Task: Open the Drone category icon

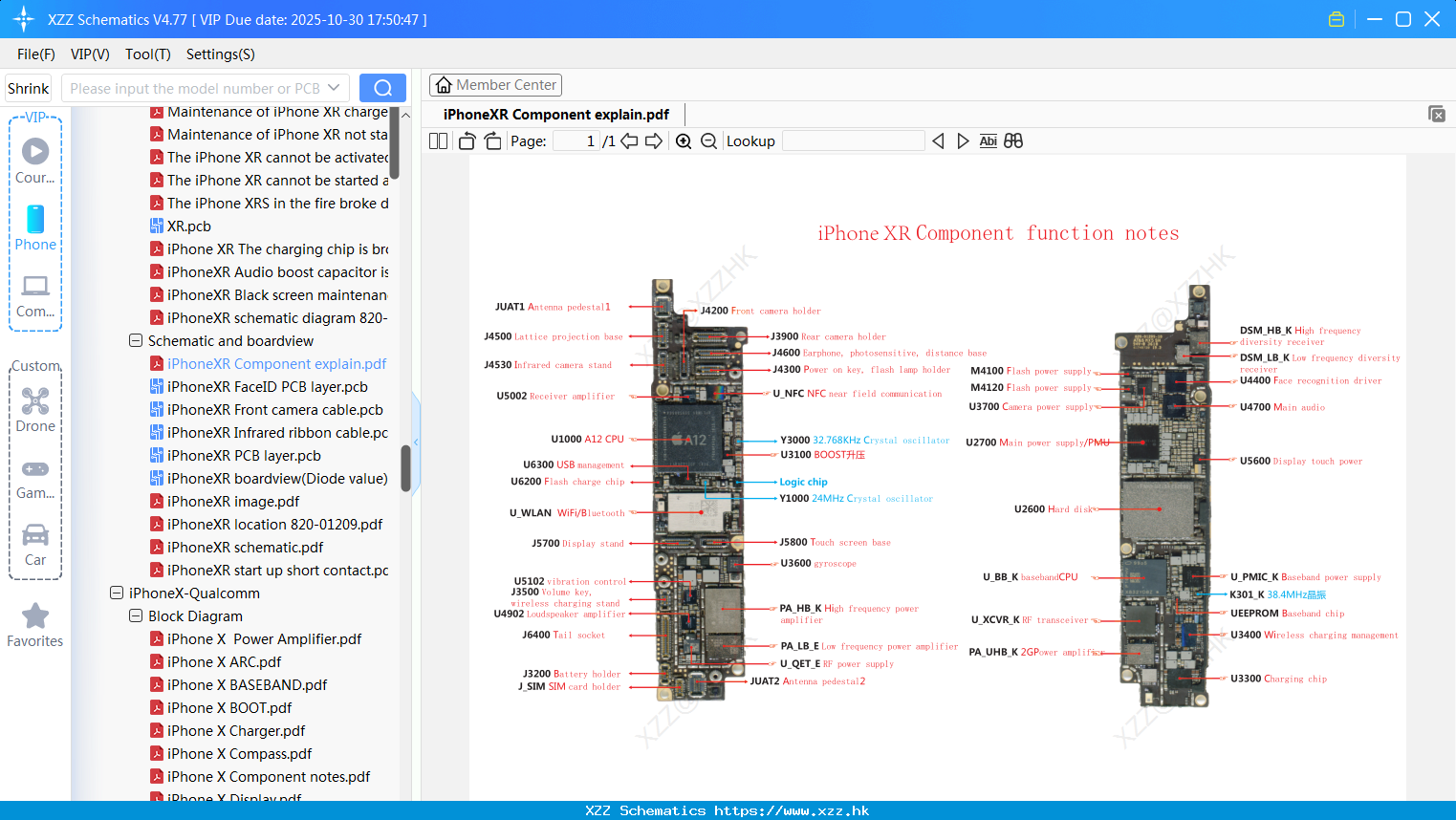Action: click(x=35, y=400)
